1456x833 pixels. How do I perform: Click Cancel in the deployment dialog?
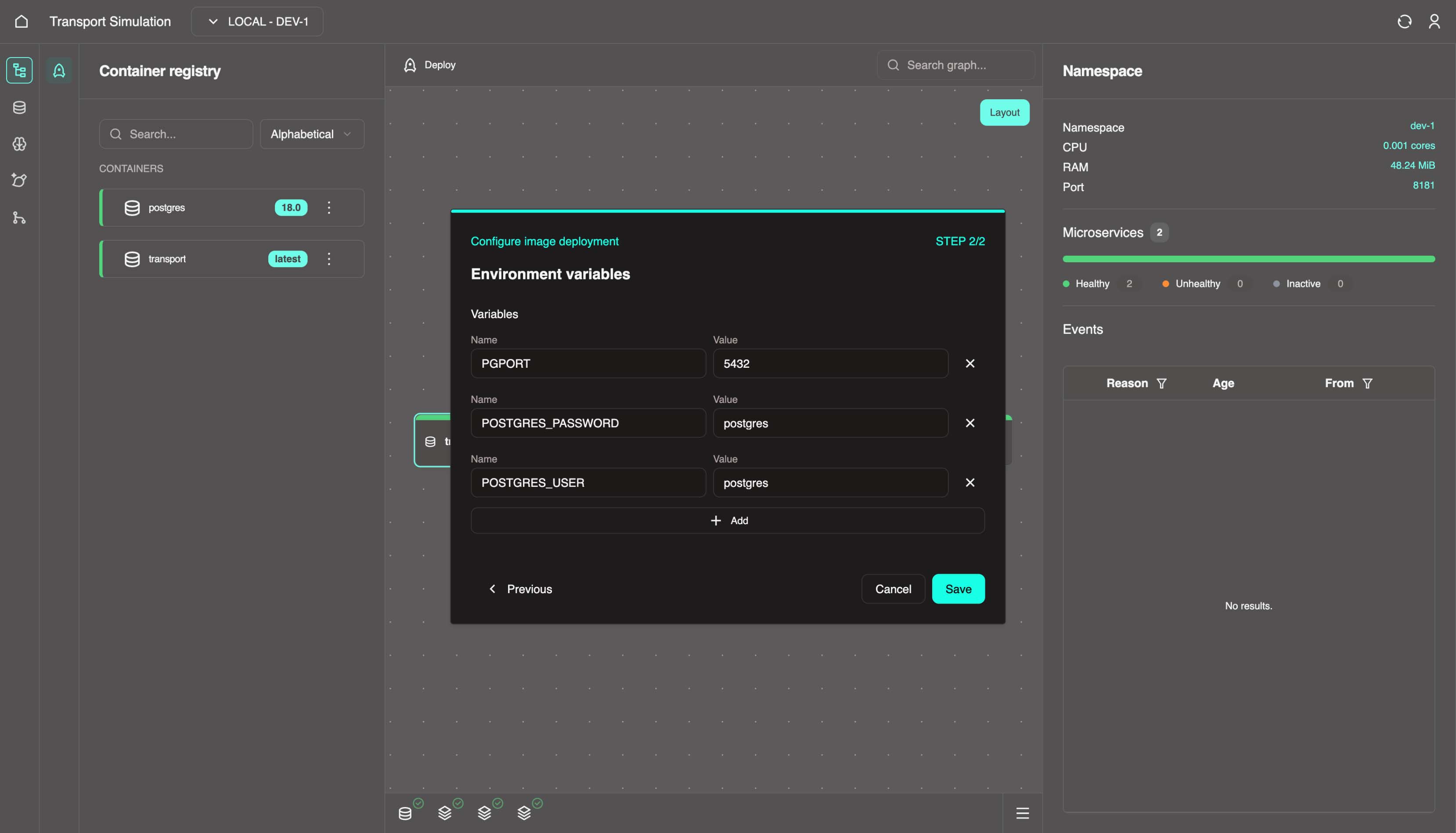[893, 589]
